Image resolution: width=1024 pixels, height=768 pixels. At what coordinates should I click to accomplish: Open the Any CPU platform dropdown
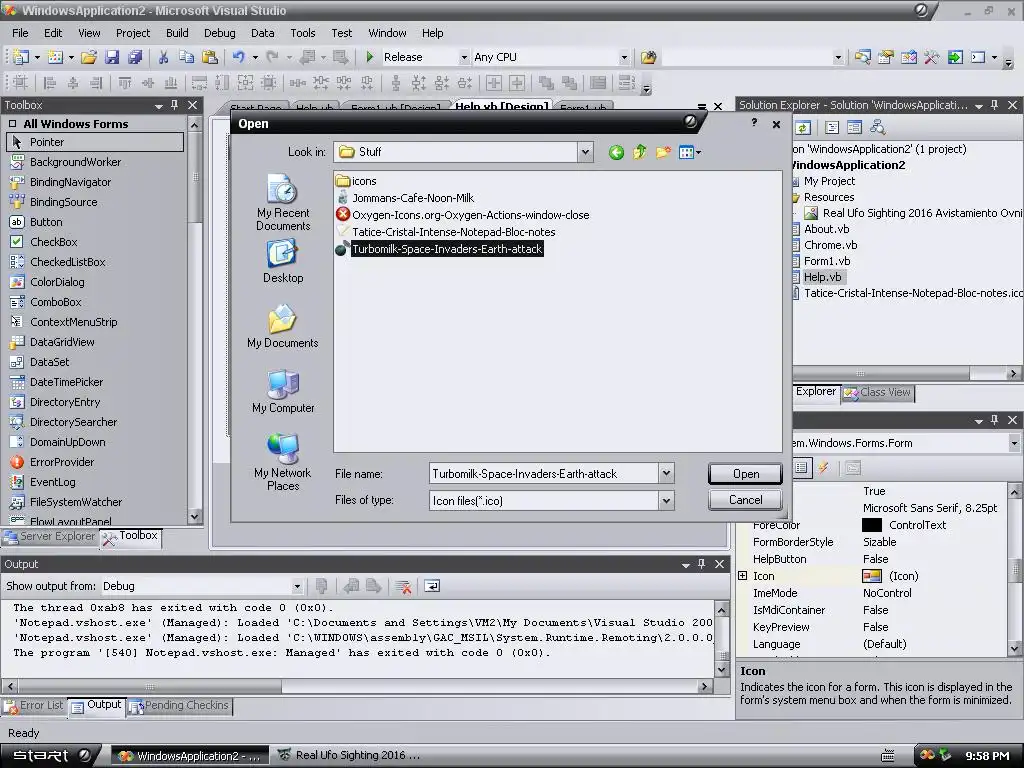pos(624,57)
